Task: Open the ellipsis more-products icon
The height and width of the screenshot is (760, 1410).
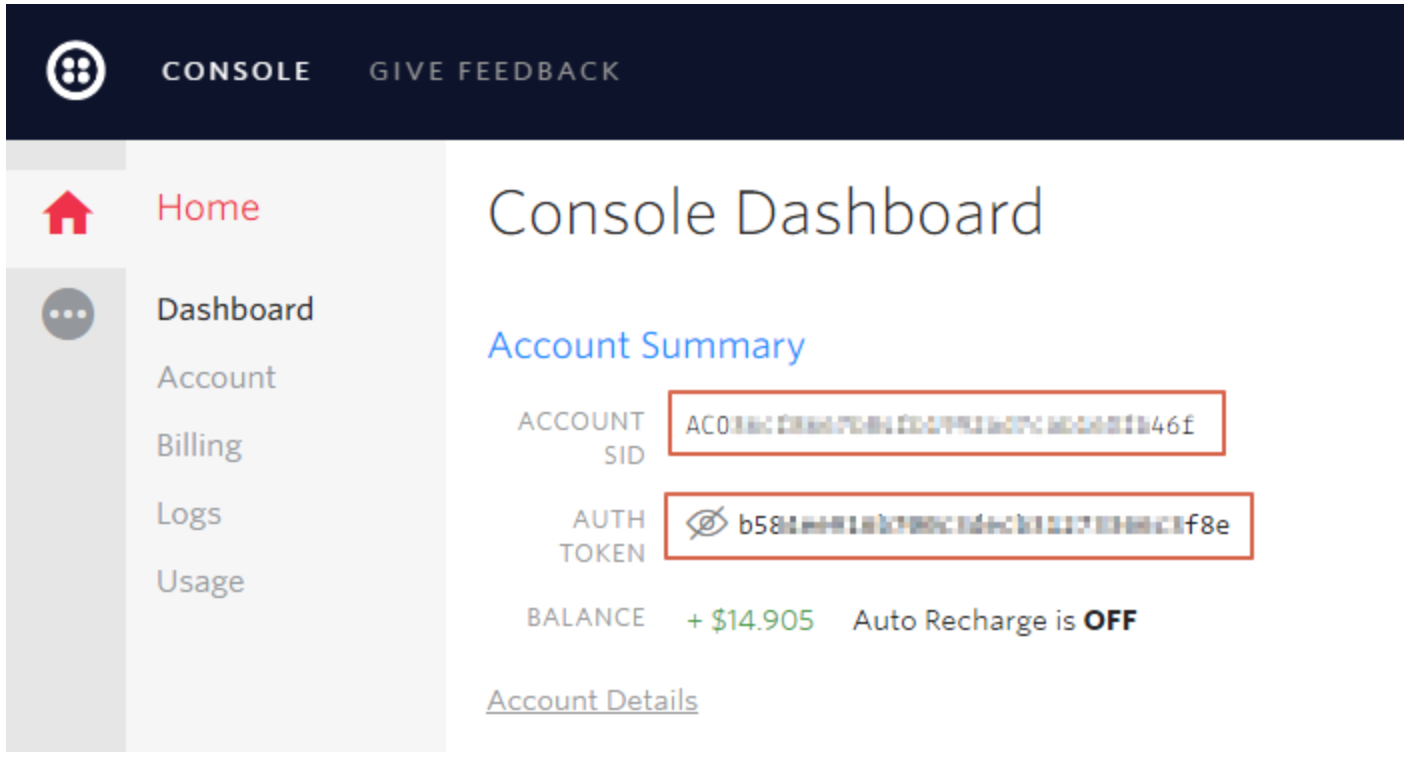Action: click(68, 314)
